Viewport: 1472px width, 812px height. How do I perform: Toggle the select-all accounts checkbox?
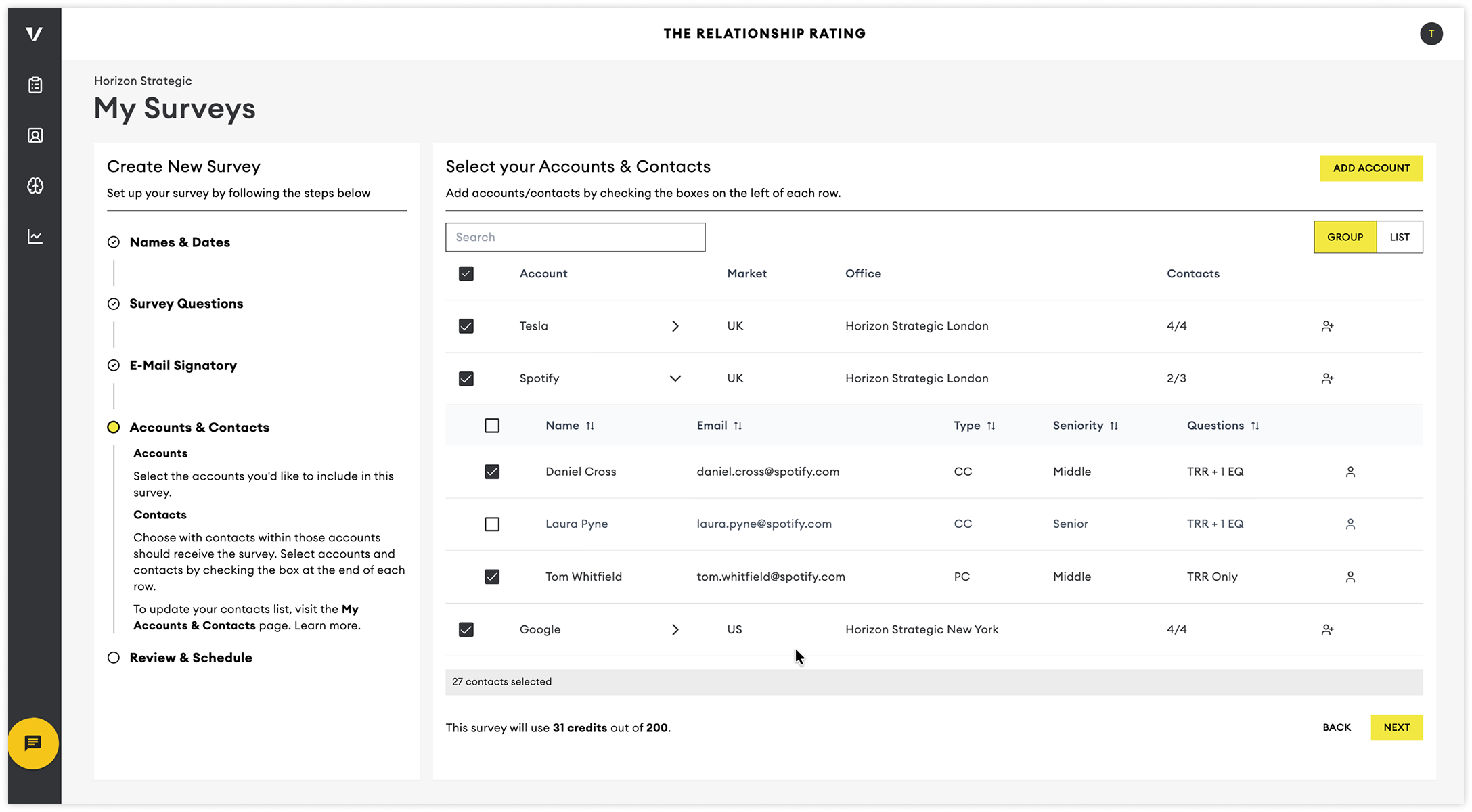click(x=466, y=273)
